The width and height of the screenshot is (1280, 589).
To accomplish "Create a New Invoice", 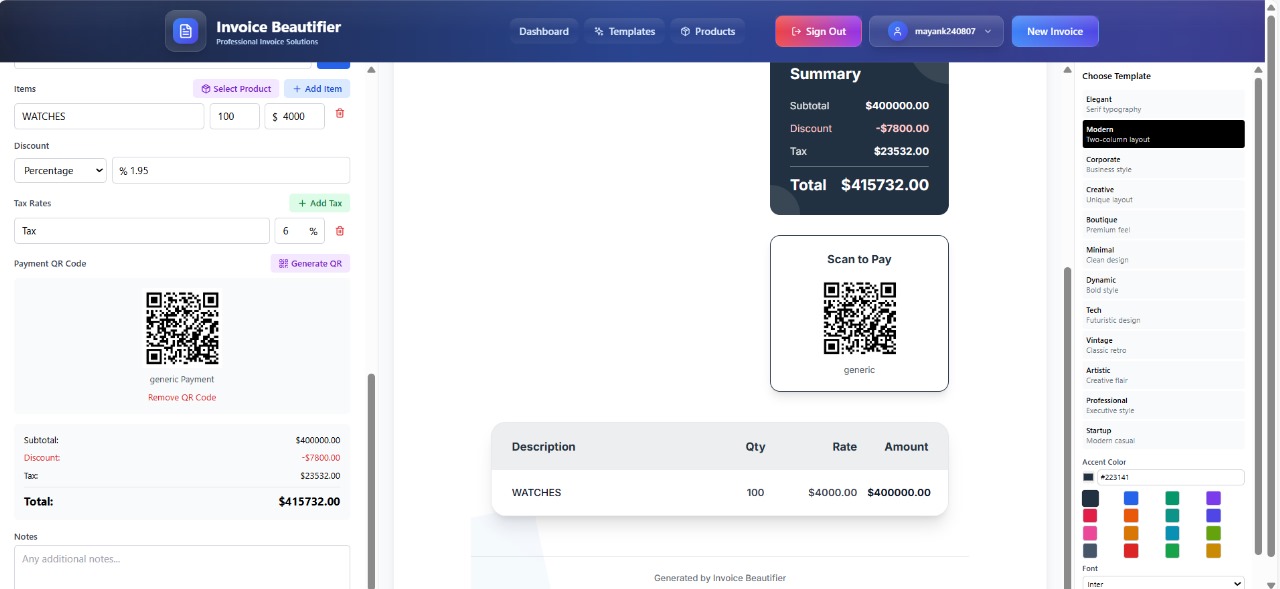I will pos(1055,31).
